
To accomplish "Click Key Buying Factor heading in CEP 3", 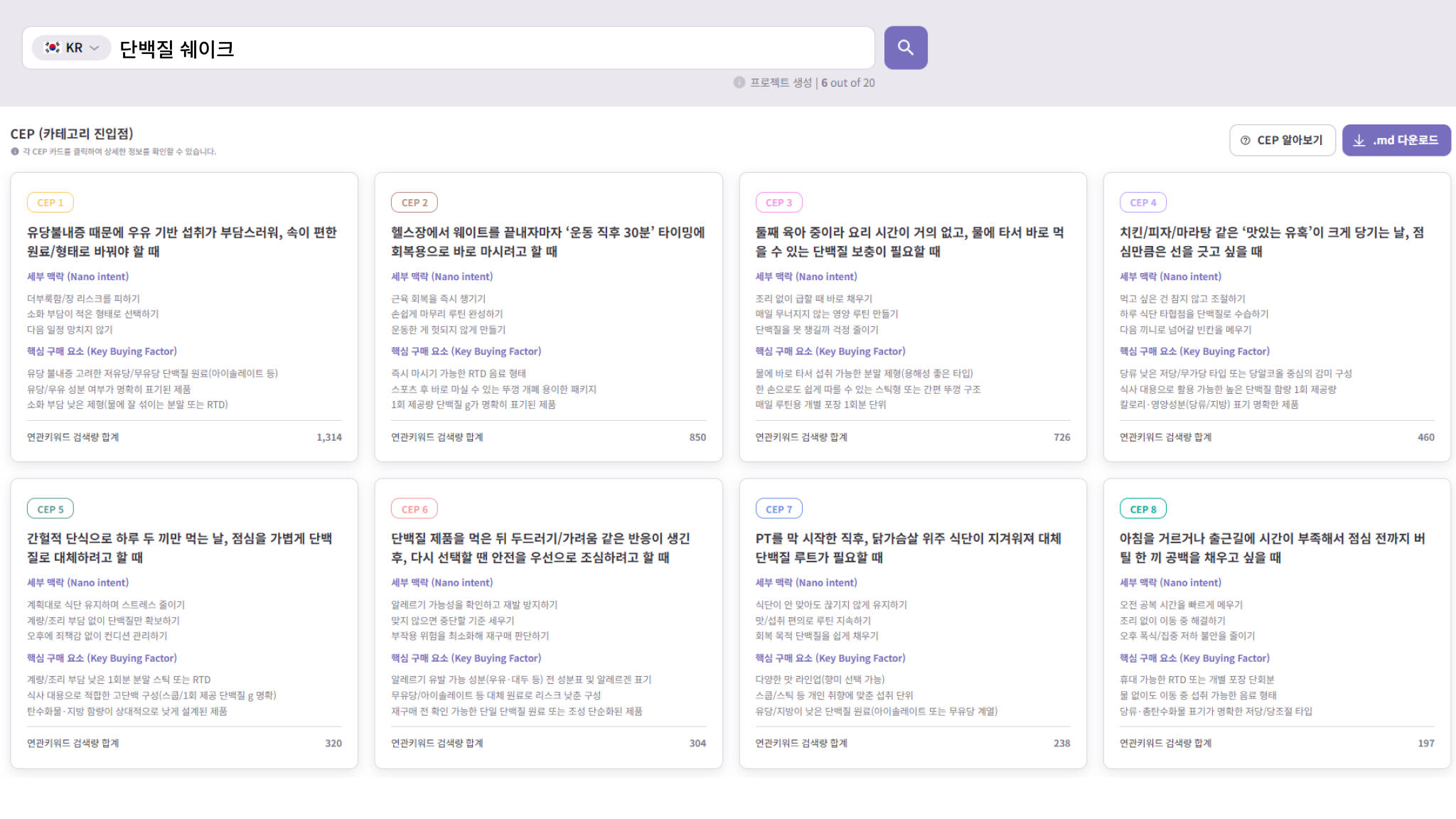I will click(x=830, y=351).
